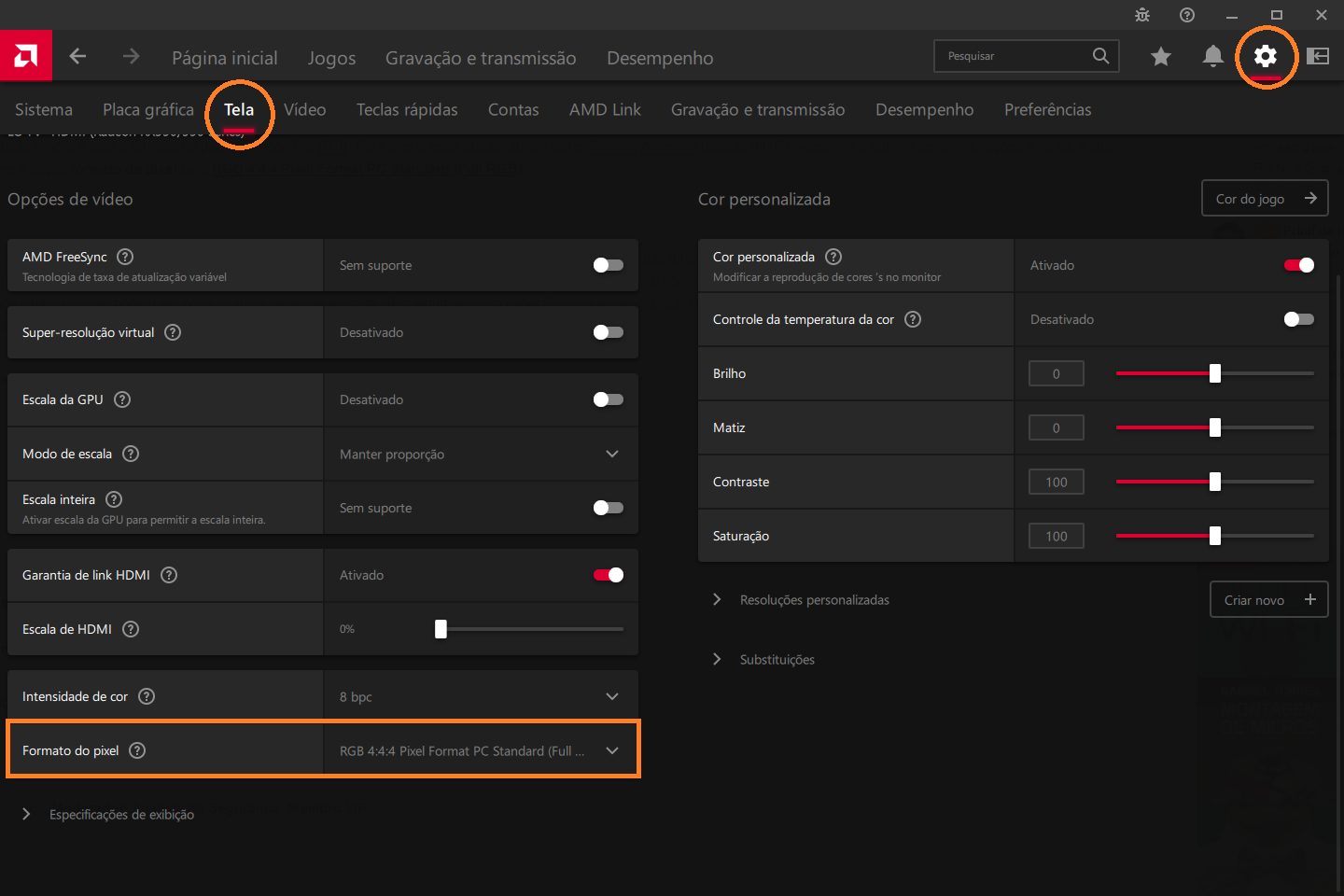
Task: Adjust the Brilho slider handle
Action: click(x=1215, y=373)
